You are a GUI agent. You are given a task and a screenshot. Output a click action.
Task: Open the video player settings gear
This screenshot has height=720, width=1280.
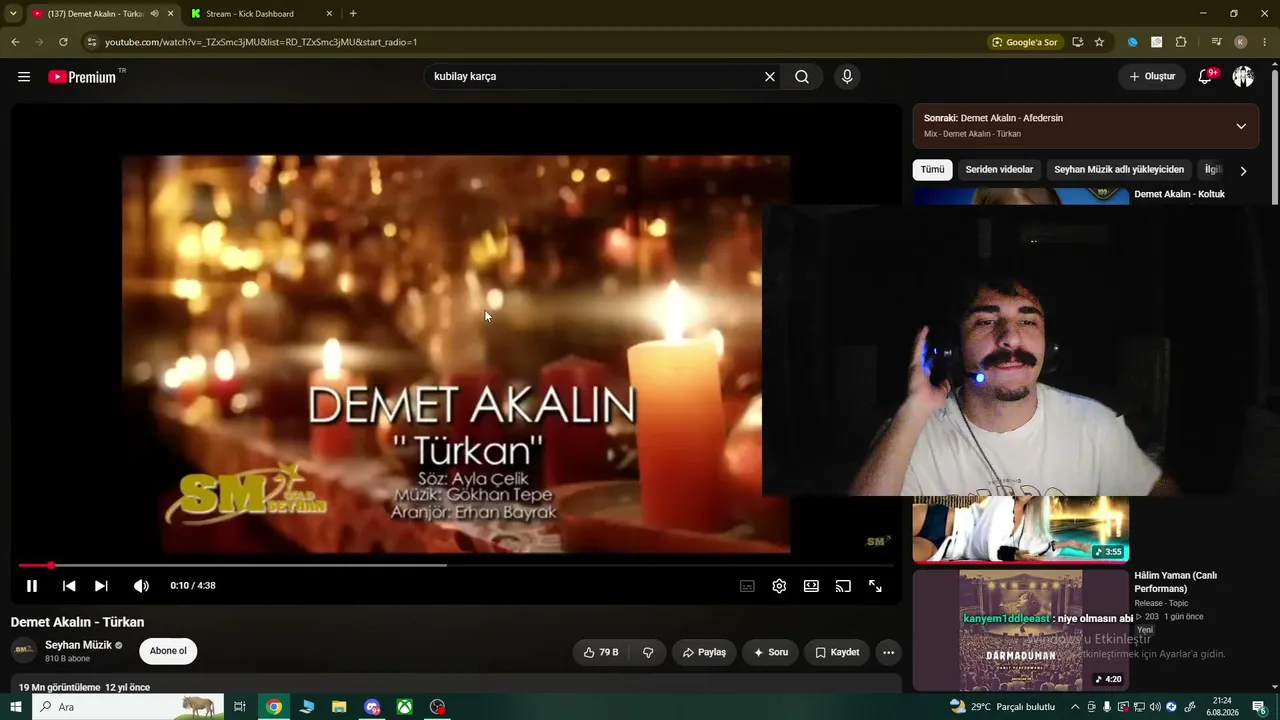[779, 586]
